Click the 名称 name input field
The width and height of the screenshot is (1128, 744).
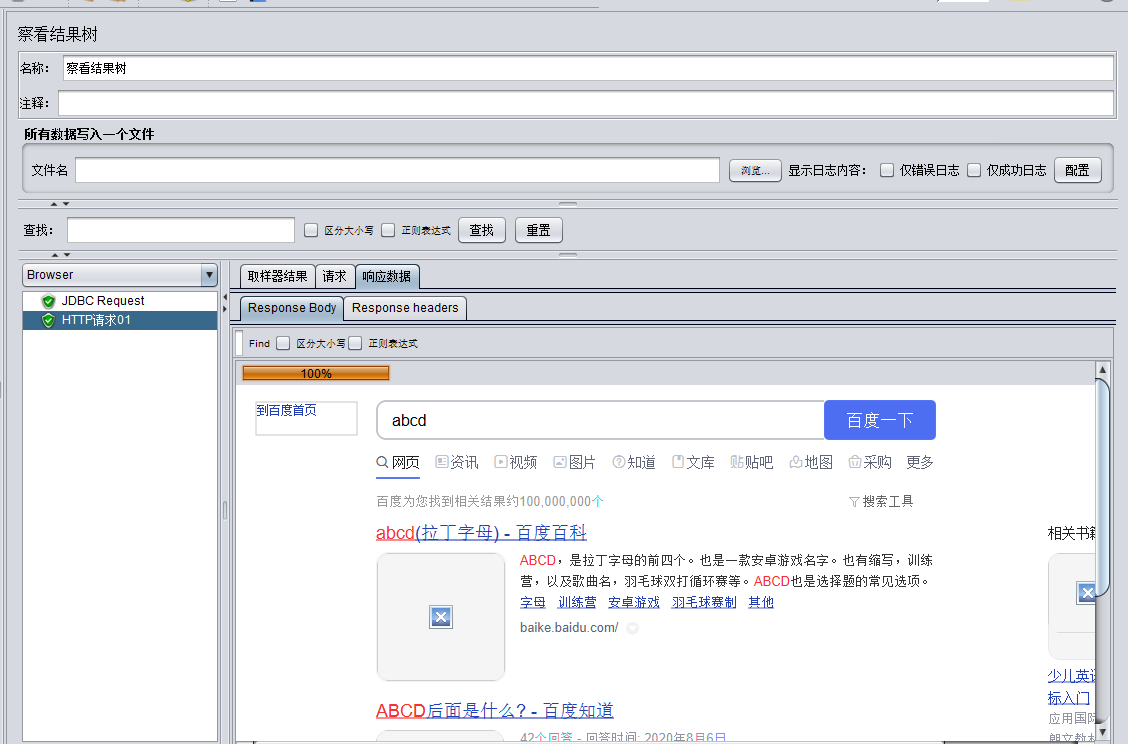[588, 68]
